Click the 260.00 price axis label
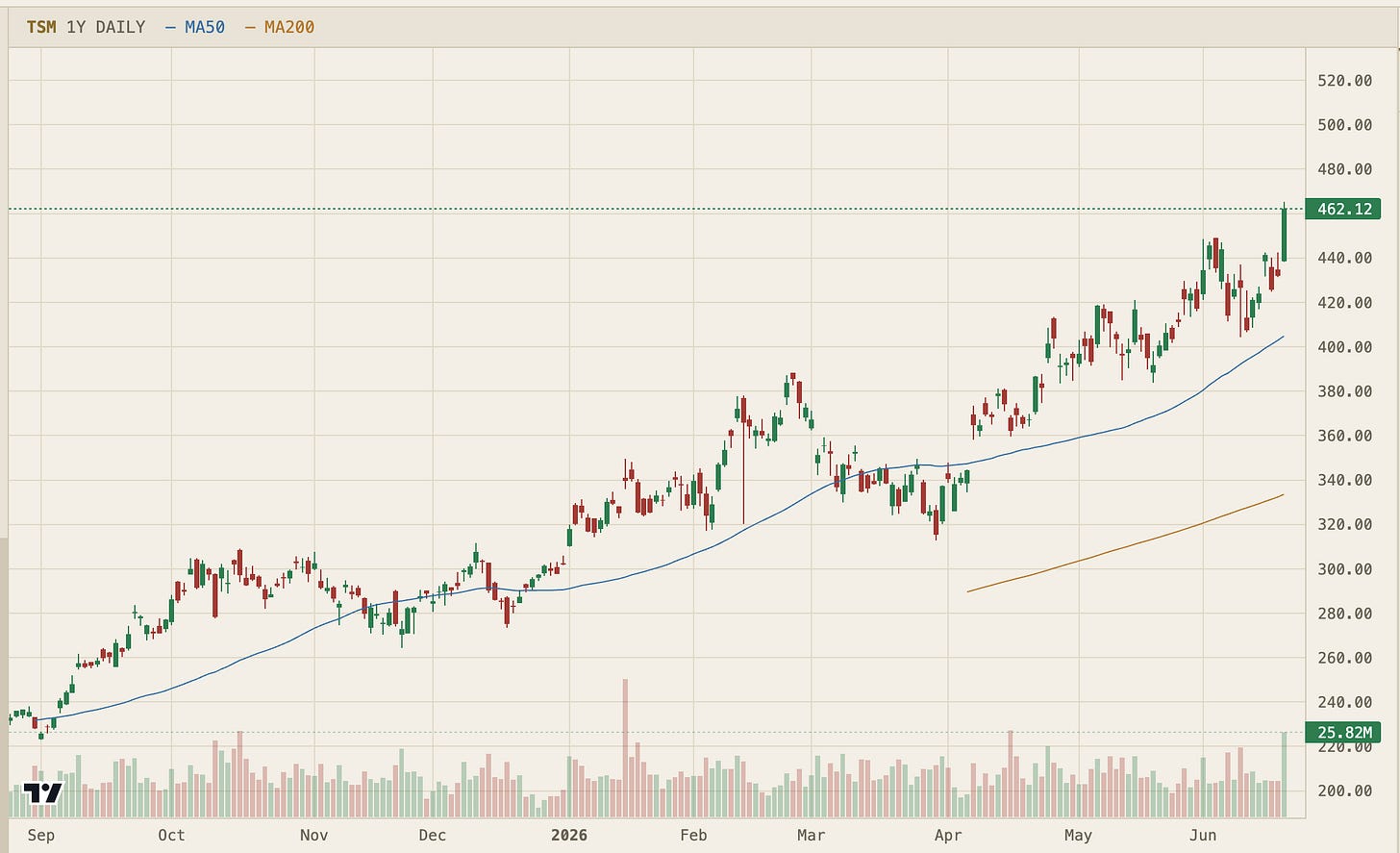1400x853 pixels. point(1344,659)
